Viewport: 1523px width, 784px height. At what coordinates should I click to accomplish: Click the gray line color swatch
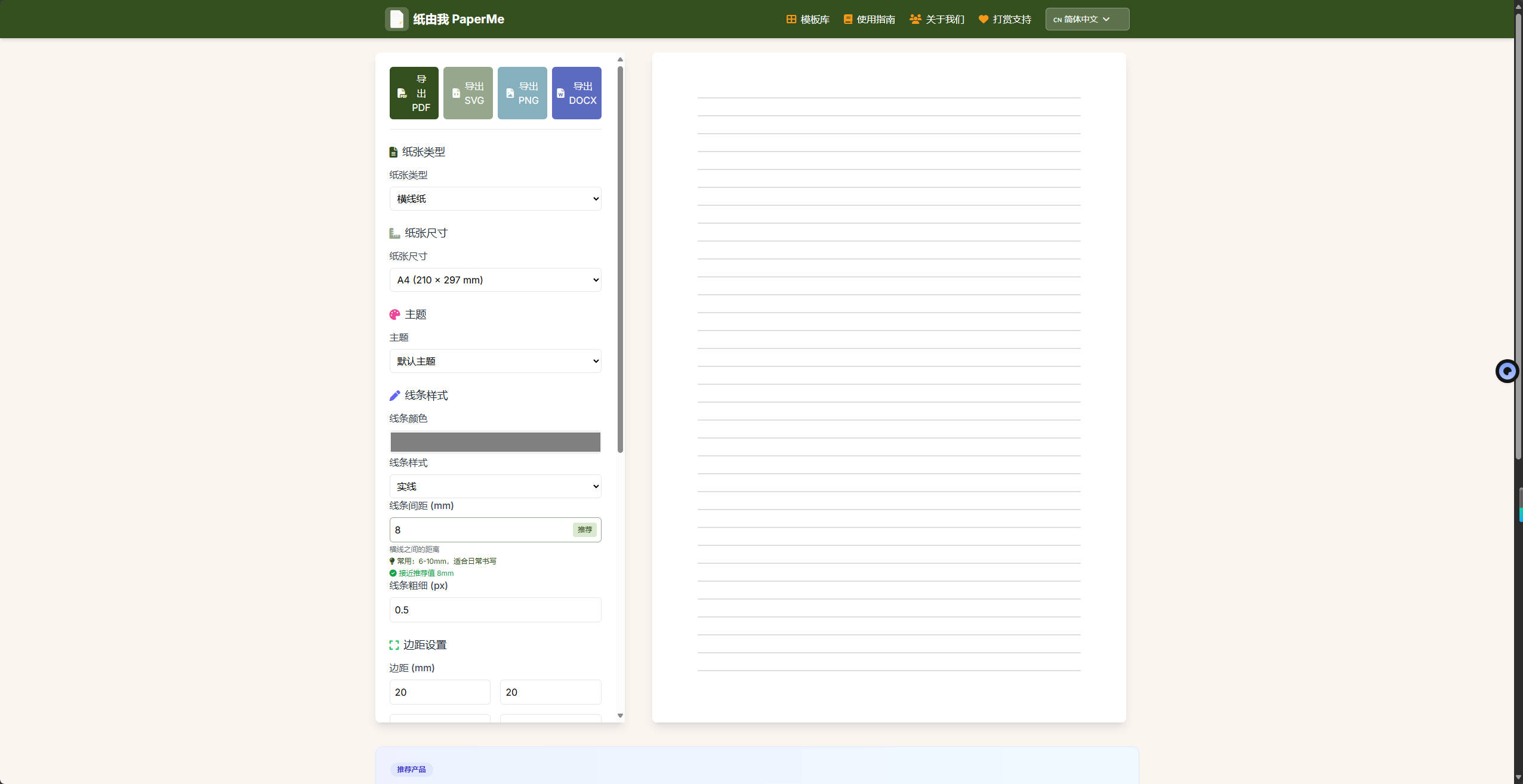(495, 442)
